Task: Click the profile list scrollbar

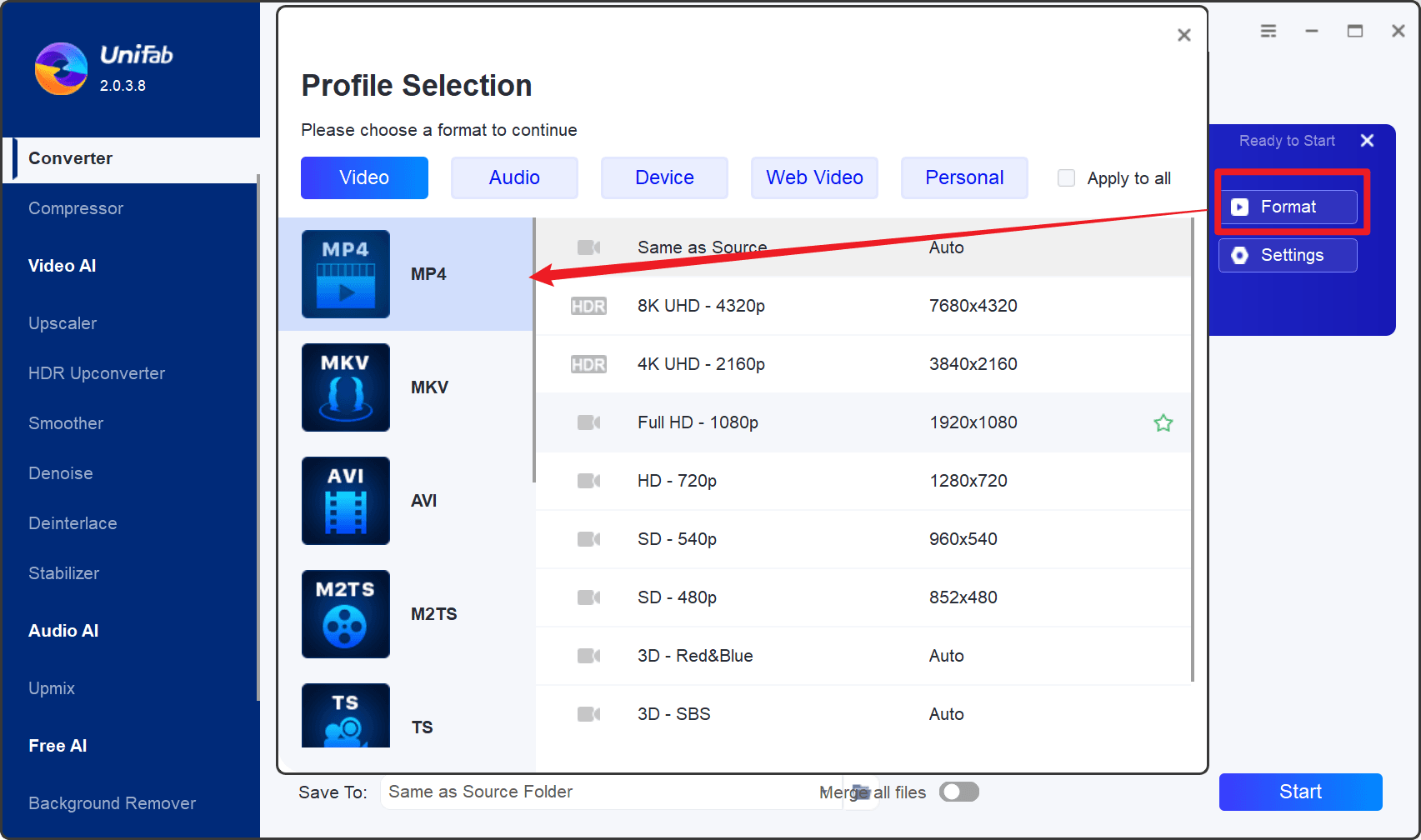Action: tap(1193, 450)
